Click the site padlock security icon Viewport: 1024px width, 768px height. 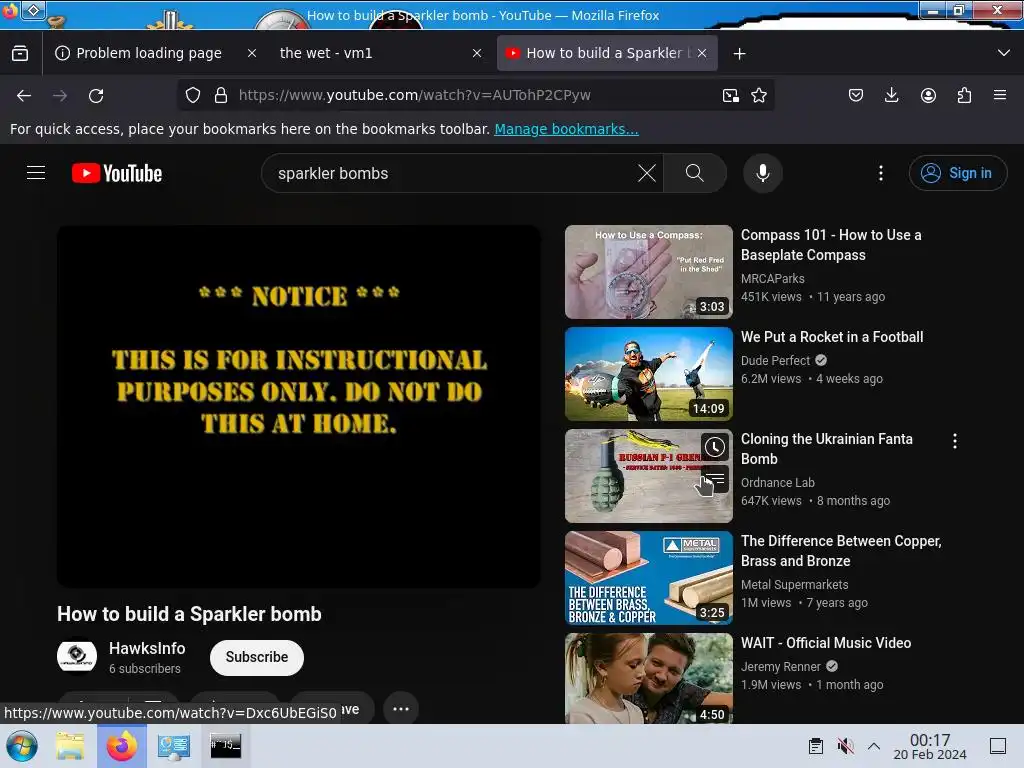tap(221, 95)
